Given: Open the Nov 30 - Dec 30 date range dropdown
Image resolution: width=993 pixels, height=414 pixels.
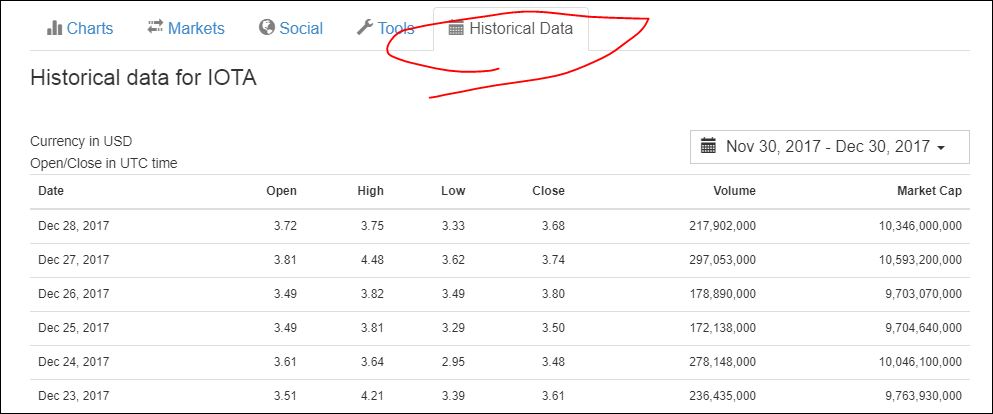Looking at the screenshot, I should coord(830,147).
